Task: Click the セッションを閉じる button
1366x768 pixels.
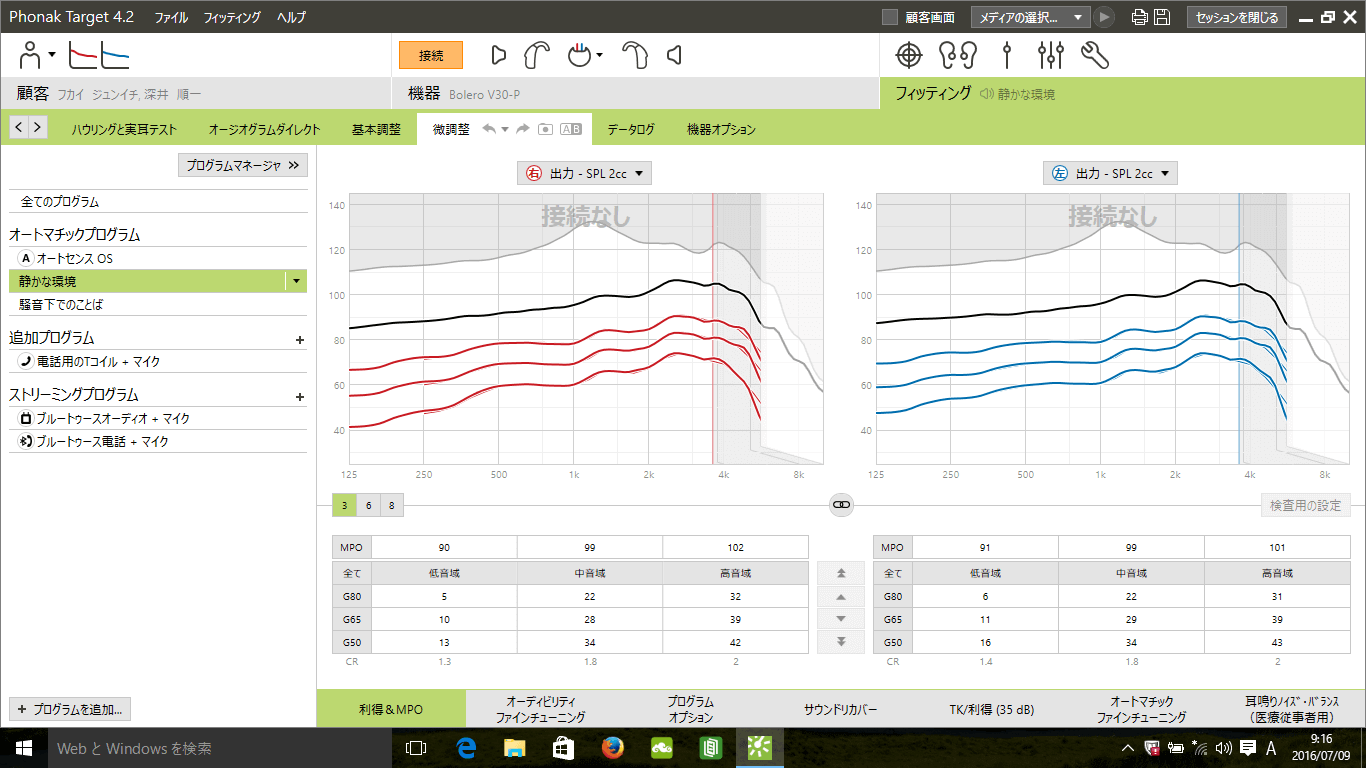Action: (1237, 17)
